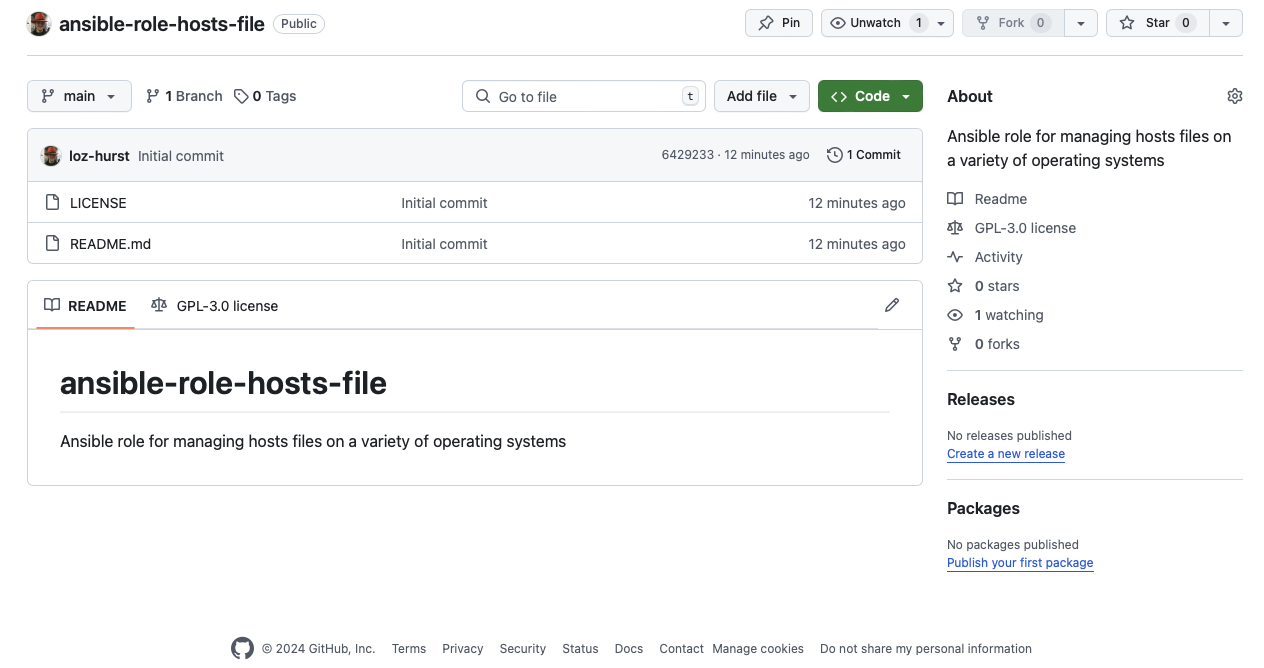Image resolution: width=1264 pixels, height=668 pixels.
Task: Expand the Add file dropdown
Action: pos(762,96)
